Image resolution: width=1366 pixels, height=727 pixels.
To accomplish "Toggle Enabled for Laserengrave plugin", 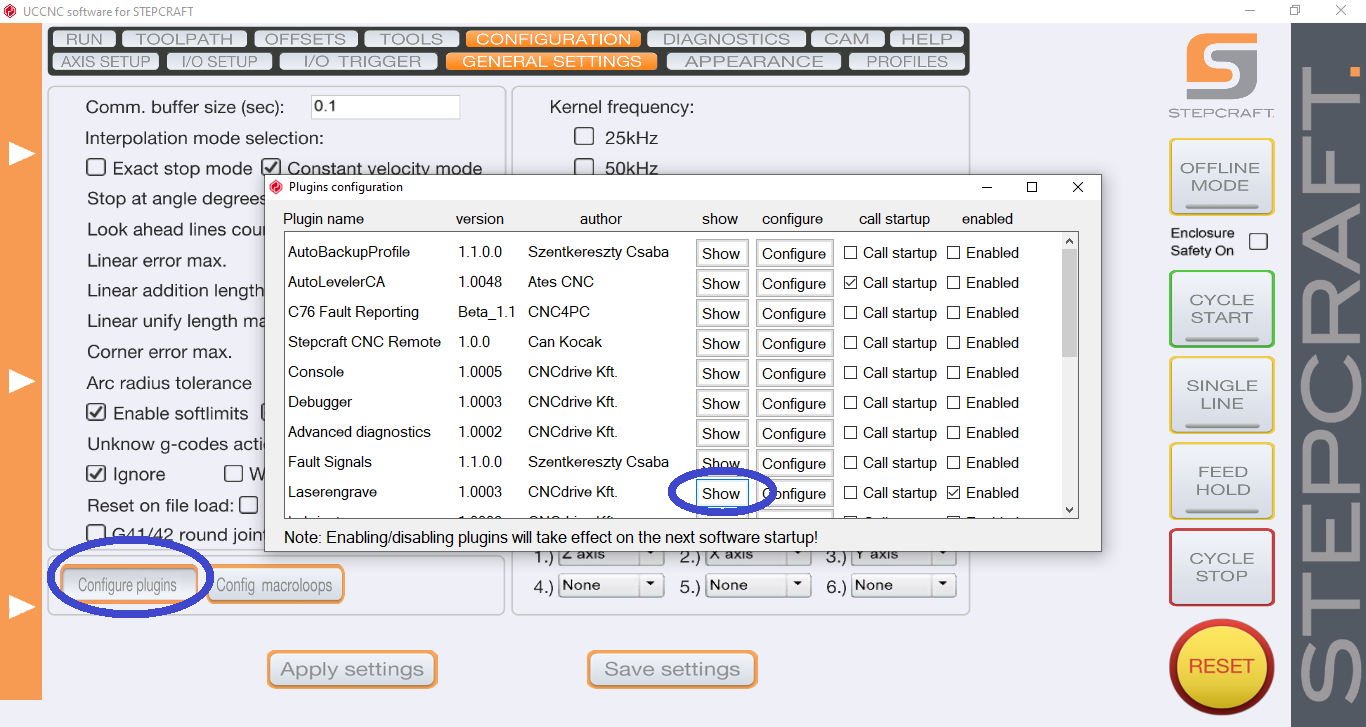I will pyautogui.click(x=953, y=493).
